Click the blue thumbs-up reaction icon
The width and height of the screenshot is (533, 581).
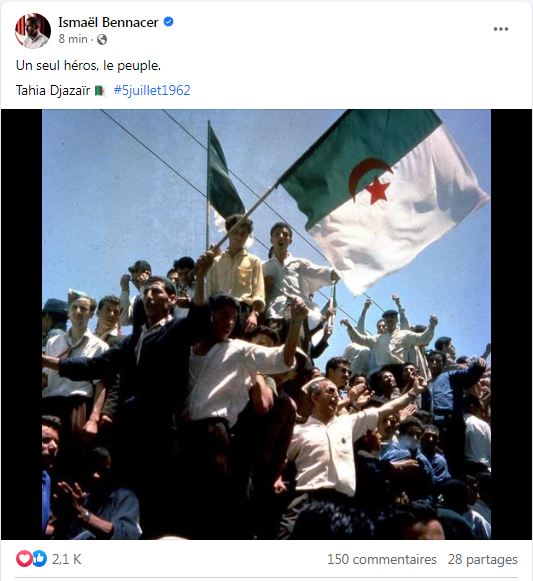point(39,559)
